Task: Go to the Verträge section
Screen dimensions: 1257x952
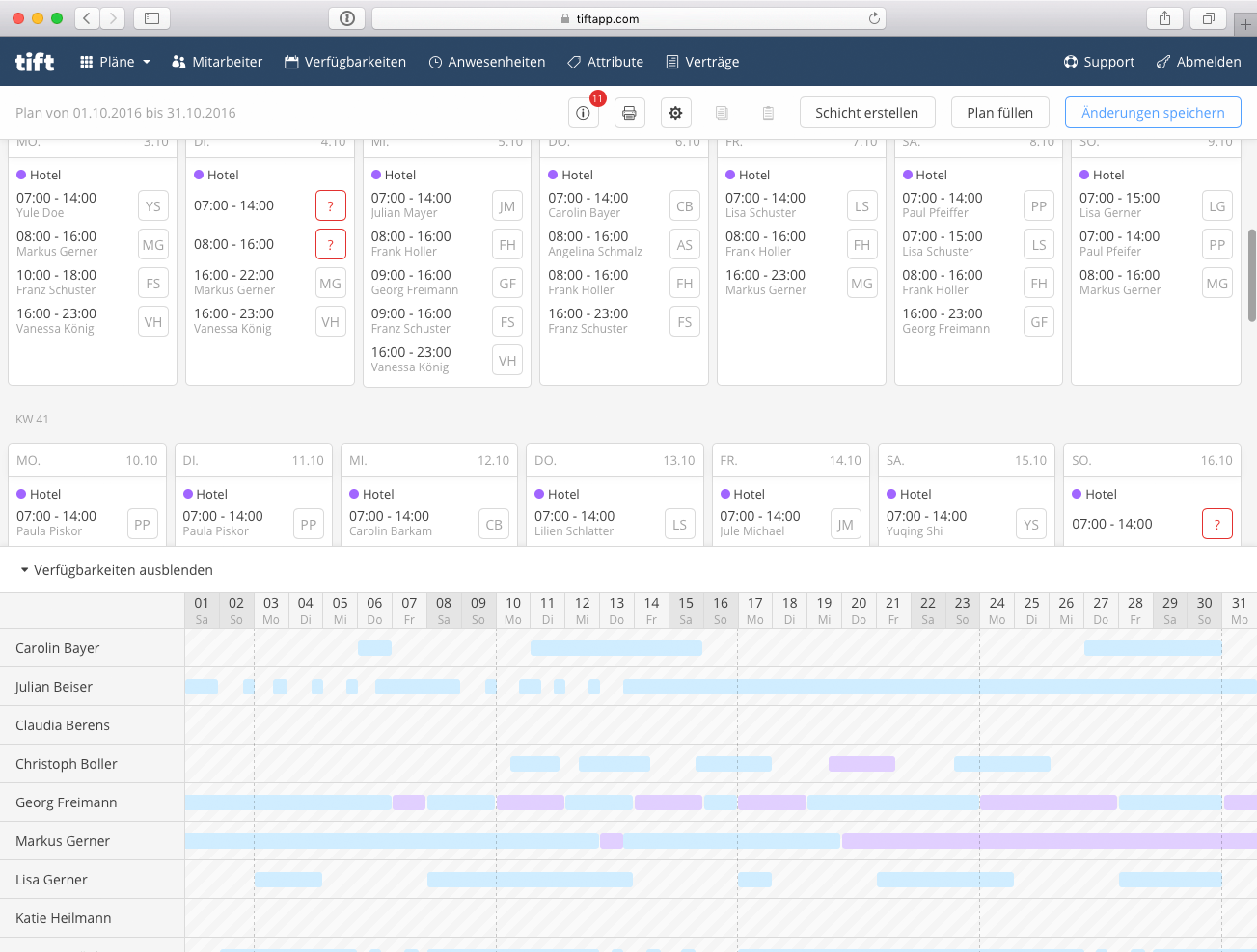Action: pyautogui.click(x=702, y=62)
